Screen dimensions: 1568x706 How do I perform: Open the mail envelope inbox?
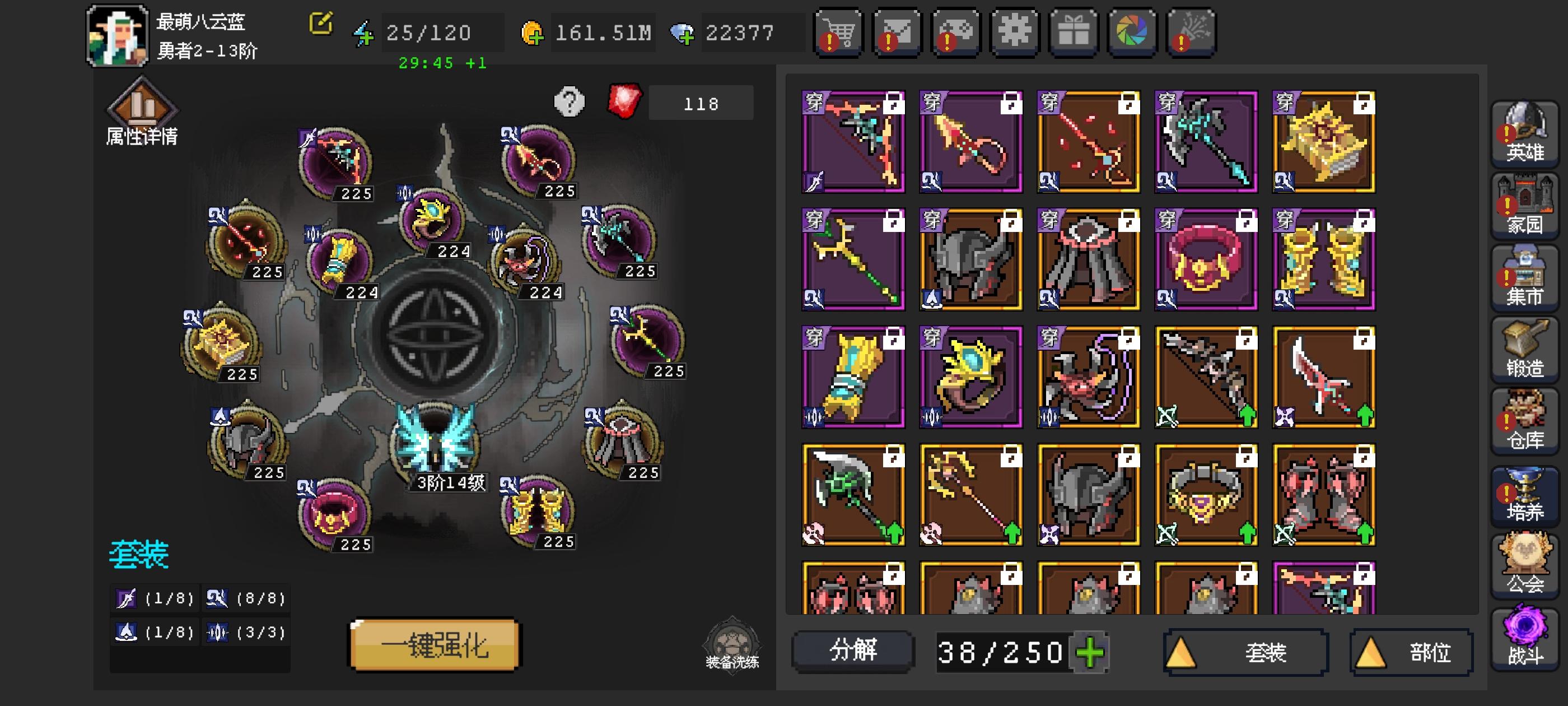coord(897,32)
